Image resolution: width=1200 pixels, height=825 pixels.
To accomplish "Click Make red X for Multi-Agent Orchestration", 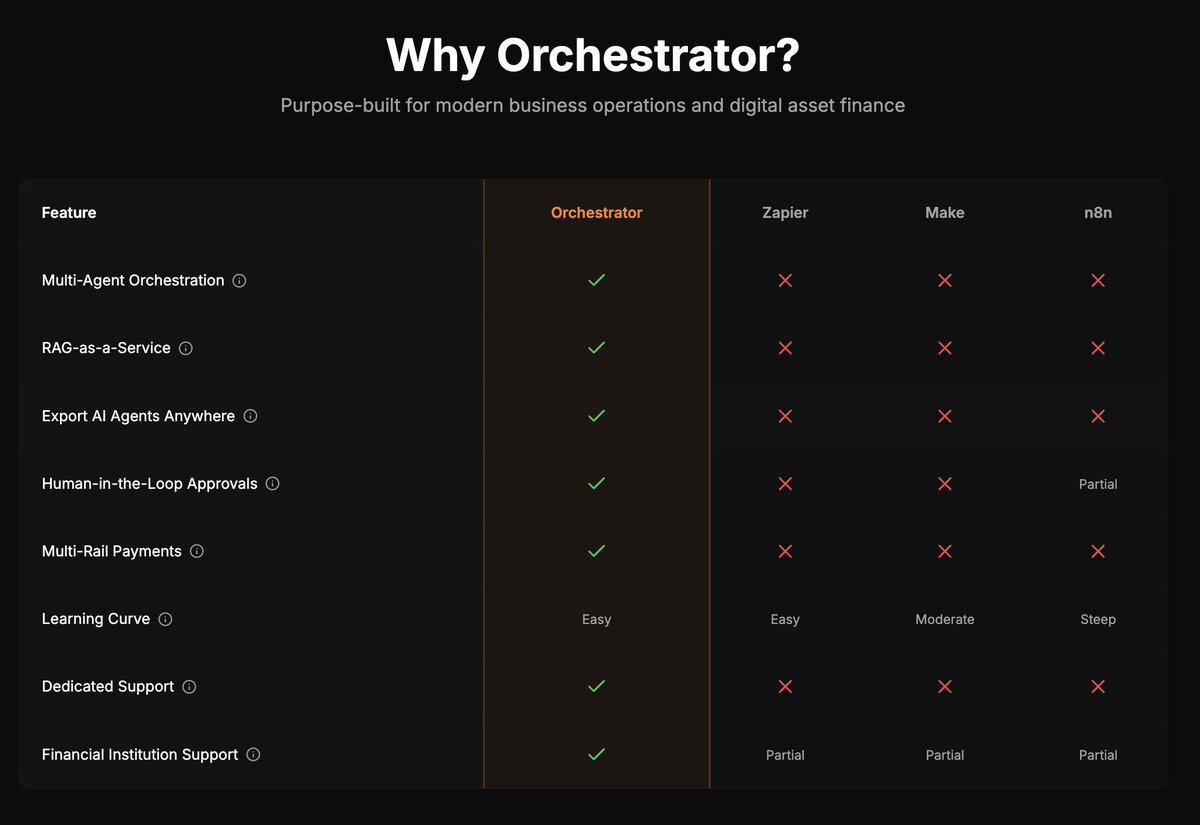I will click(x=944, y=281).
